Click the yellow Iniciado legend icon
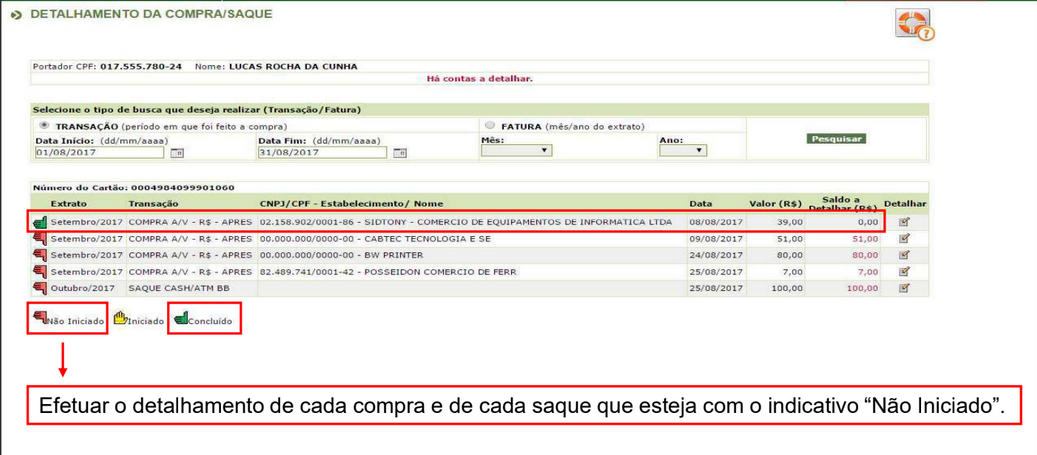 click(x=120, y=319)
